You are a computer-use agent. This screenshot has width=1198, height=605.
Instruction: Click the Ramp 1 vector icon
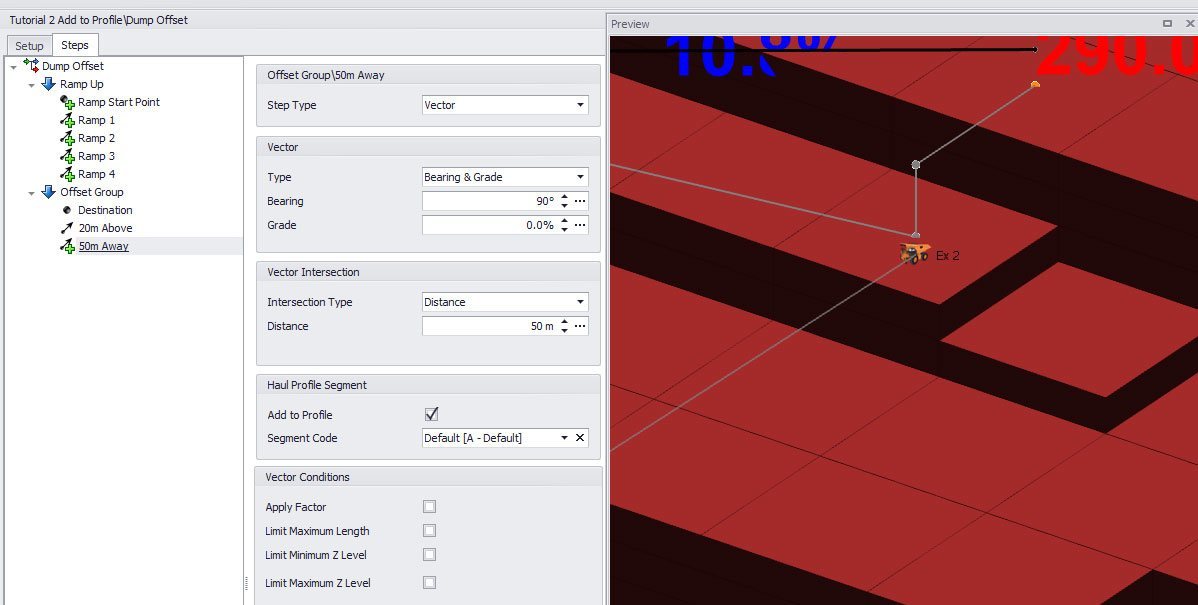(x=67, y=120)
